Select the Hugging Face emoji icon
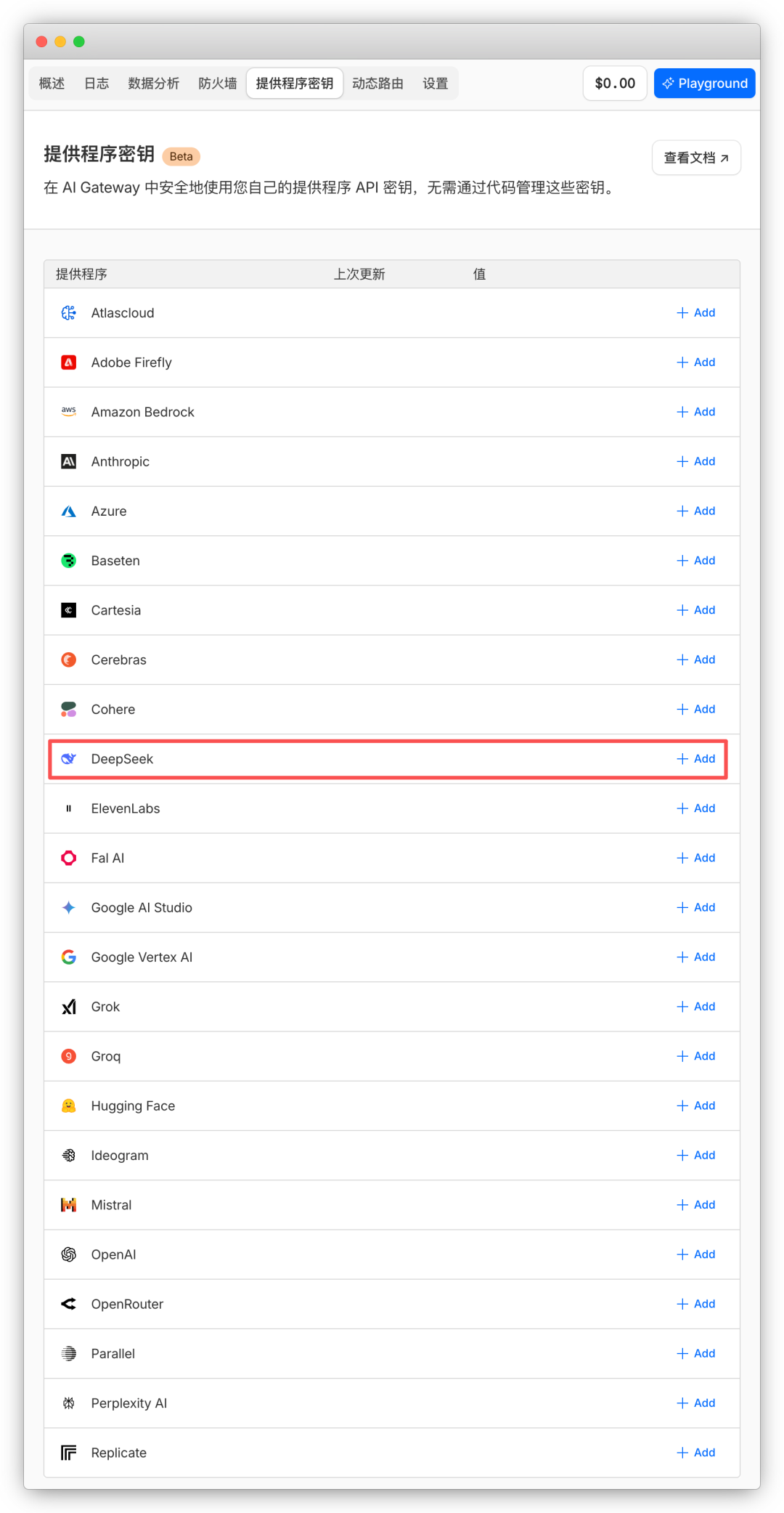 pos(68,1106)
